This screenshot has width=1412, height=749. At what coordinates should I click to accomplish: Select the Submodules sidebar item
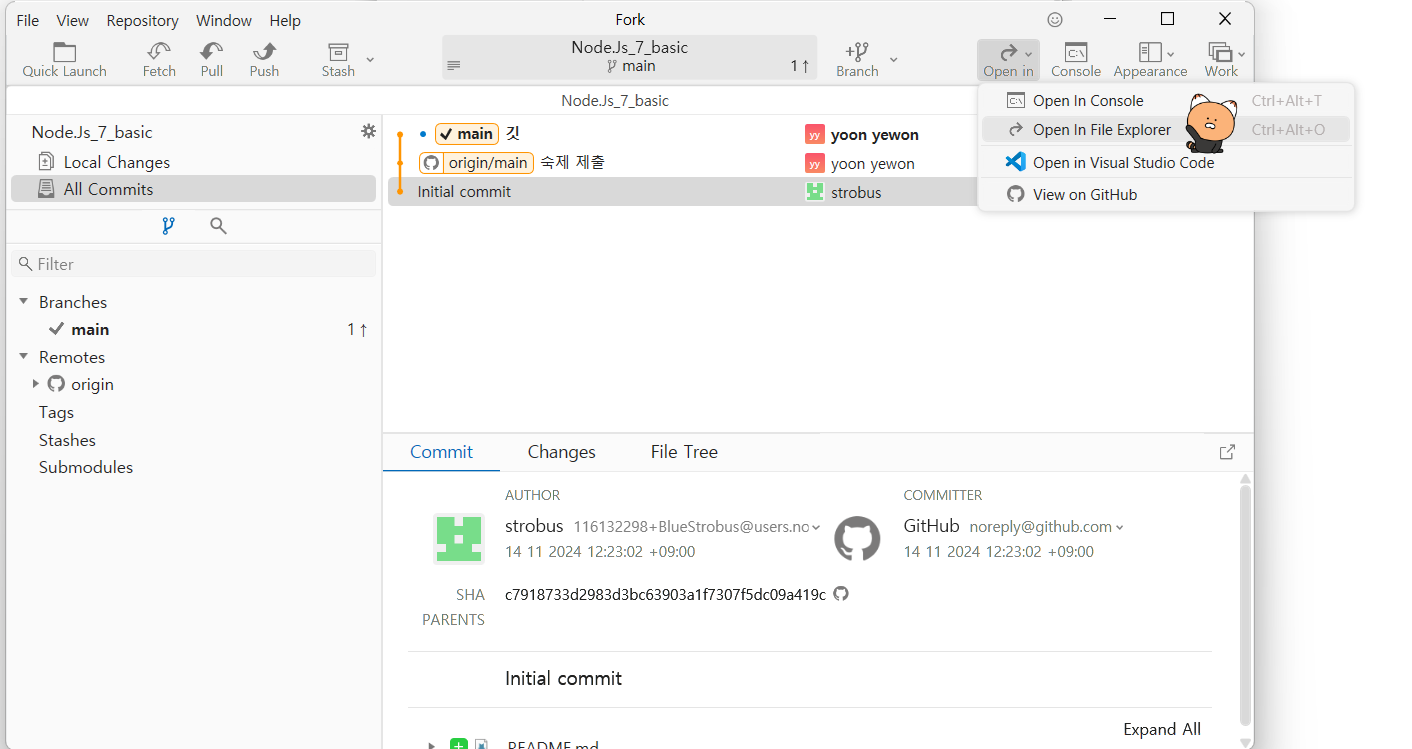click(86, 467)
